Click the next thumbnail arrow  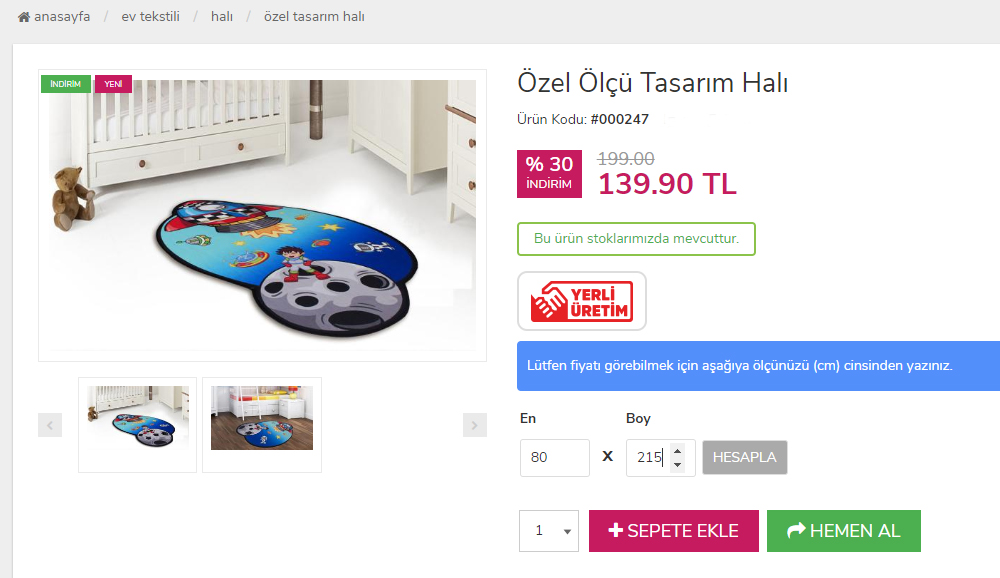[474, 425]
